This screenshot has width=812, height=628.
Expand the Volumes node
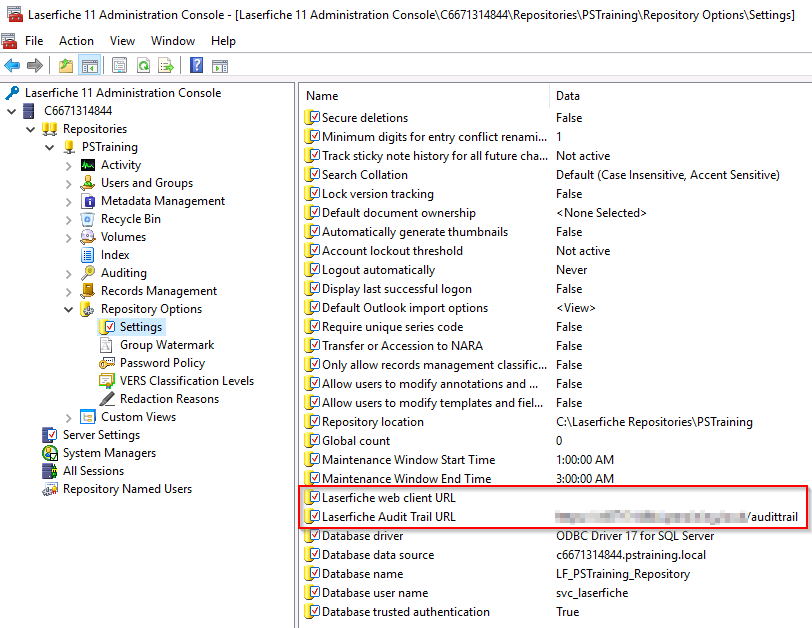(x=68, y=238)
